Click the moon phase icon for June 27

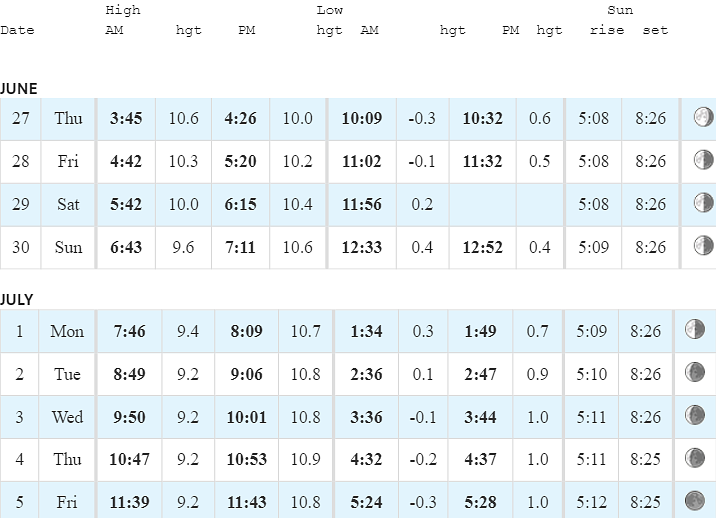tap(703, 117)
